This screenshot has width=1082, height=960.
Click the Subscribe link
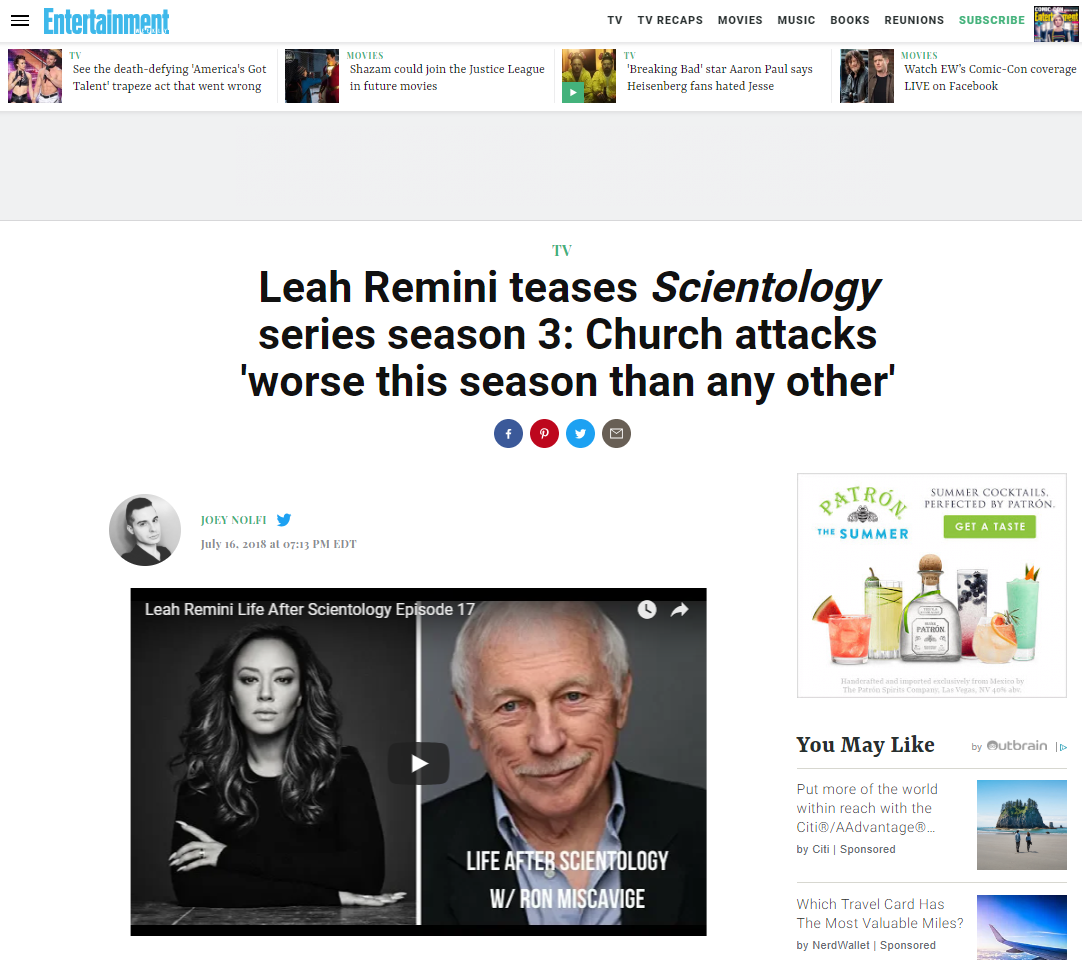click(992, 20)
